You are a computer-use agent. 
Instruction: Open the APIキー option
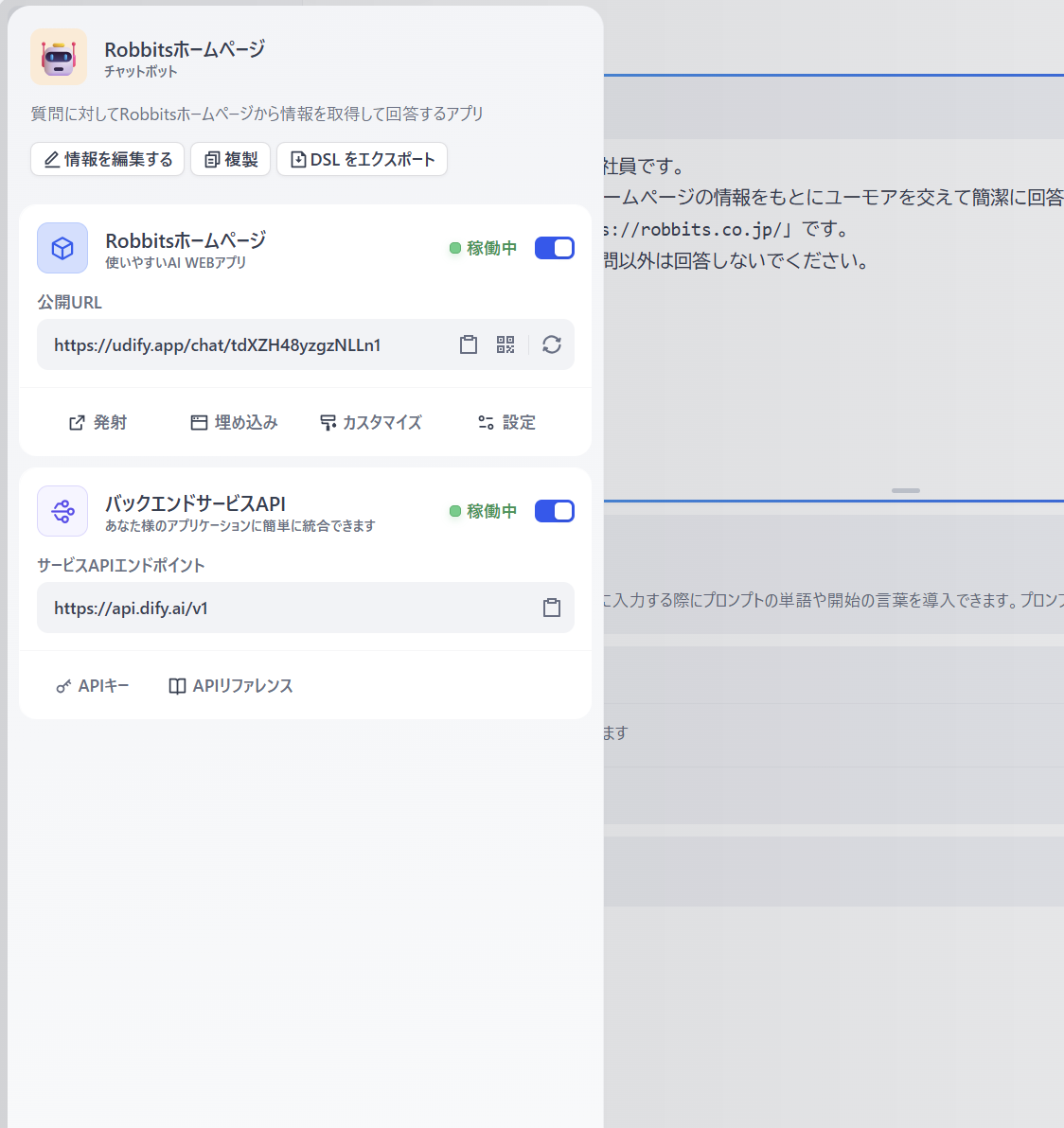point(93,685)
